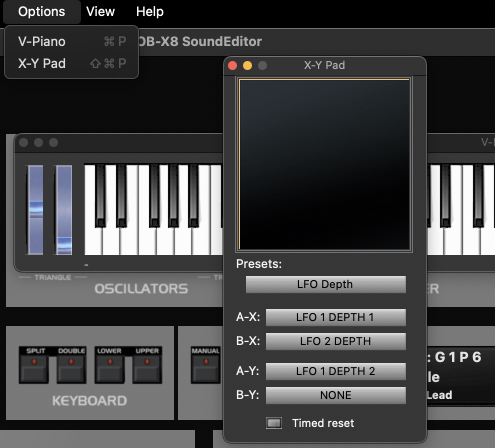Screen dimensions: 495x448
Task: Open the Help menu
Action: (150, 12)
